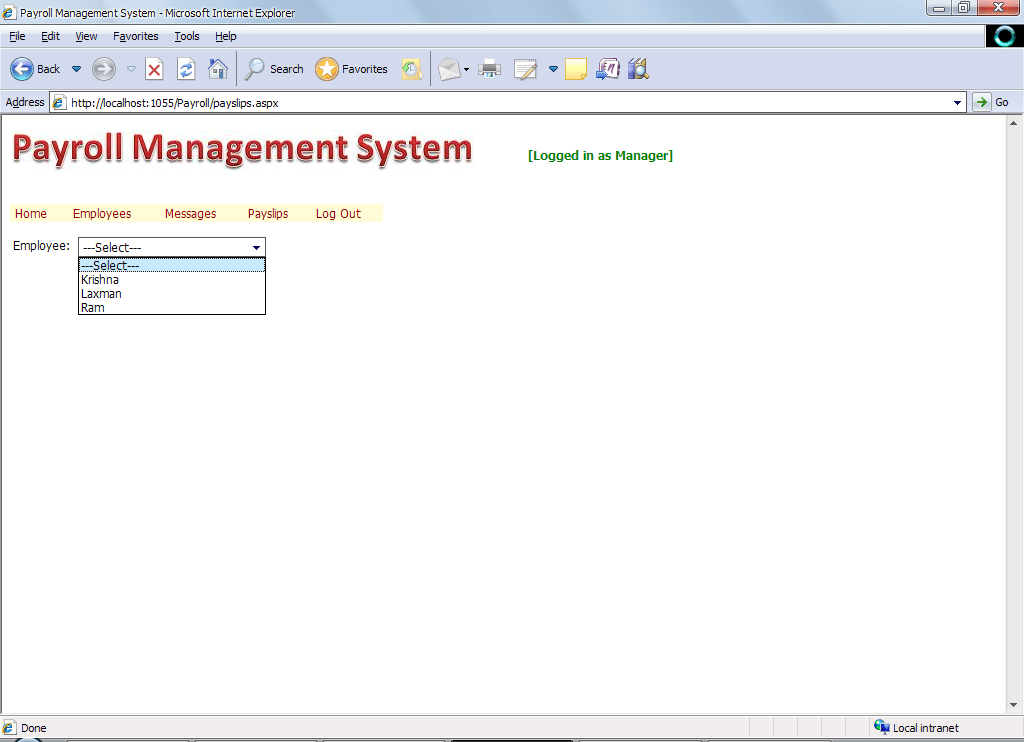Image resolution: width=1024 pixels, height=742 pixels.
Task: Click the Back navigation button
Action: pyautogui.click(x=35, y=69)
